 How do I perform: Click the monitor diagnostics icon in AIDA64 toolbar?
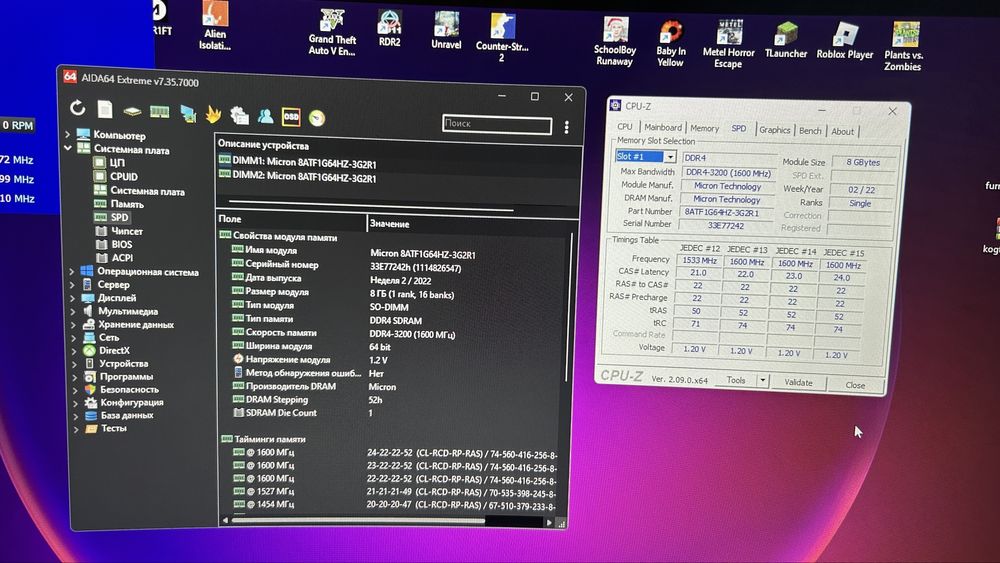click(x=188, y=113)
